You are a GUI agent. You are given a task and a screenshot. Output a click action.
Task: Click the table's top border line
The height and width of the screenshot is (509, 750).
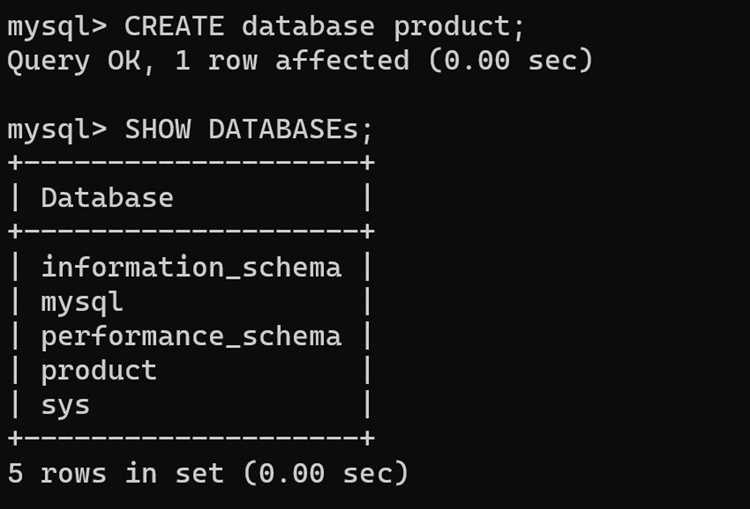coord(191,163)
